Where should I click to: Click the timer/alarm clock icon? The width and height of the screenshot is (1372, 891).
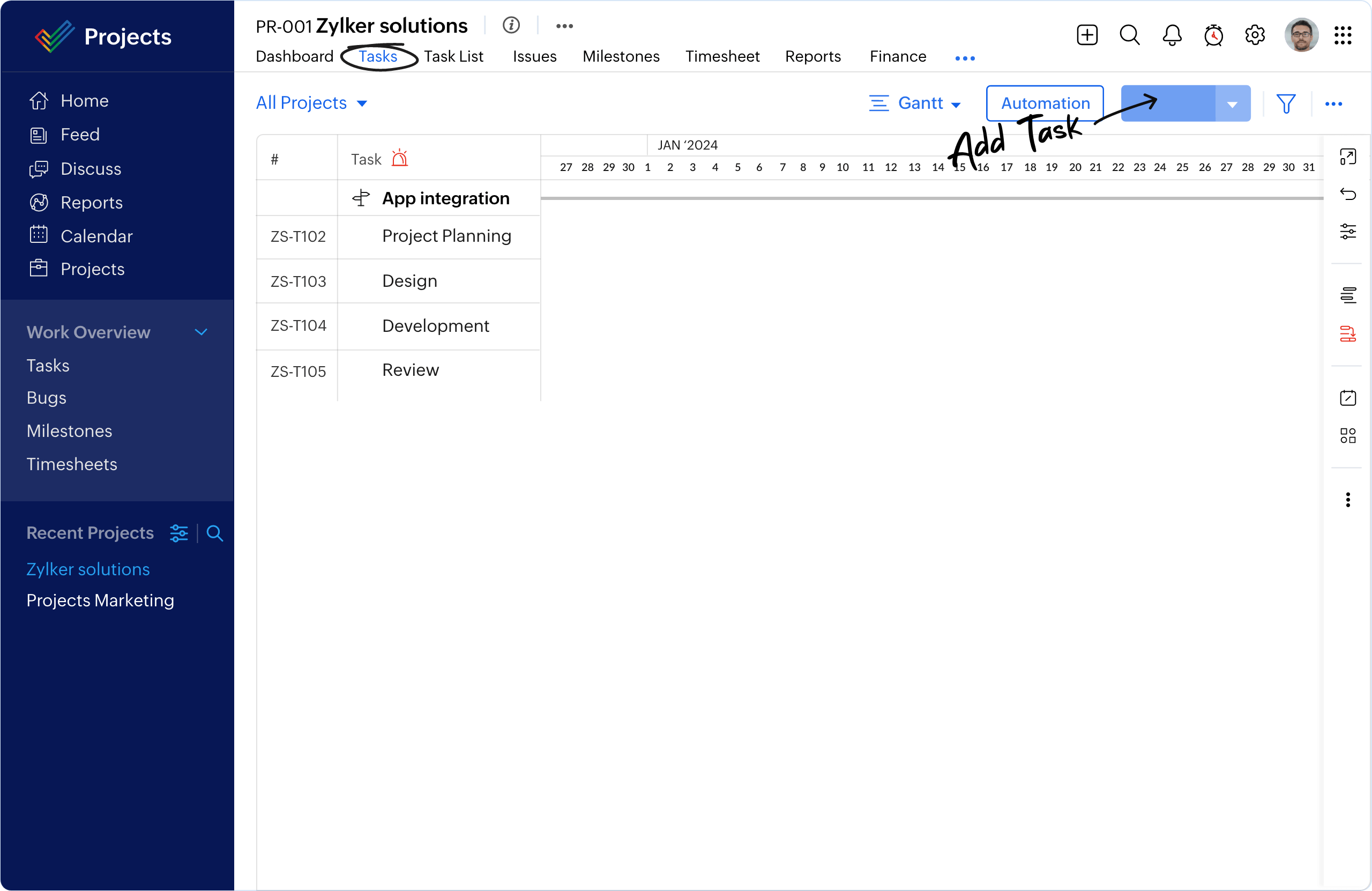1213,36
